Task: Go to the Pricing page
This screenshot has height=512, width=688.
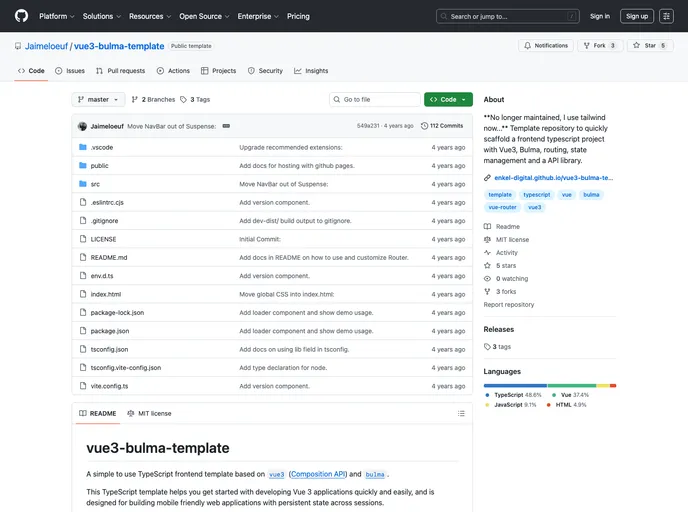Action: (x=298, y=16)
